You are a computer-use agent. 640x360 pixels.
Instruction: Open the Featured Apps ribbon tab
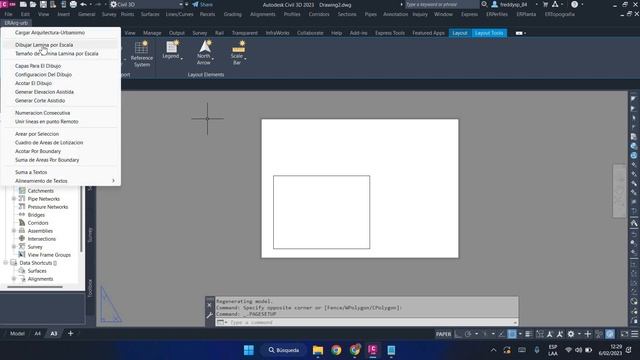point(428,33)
